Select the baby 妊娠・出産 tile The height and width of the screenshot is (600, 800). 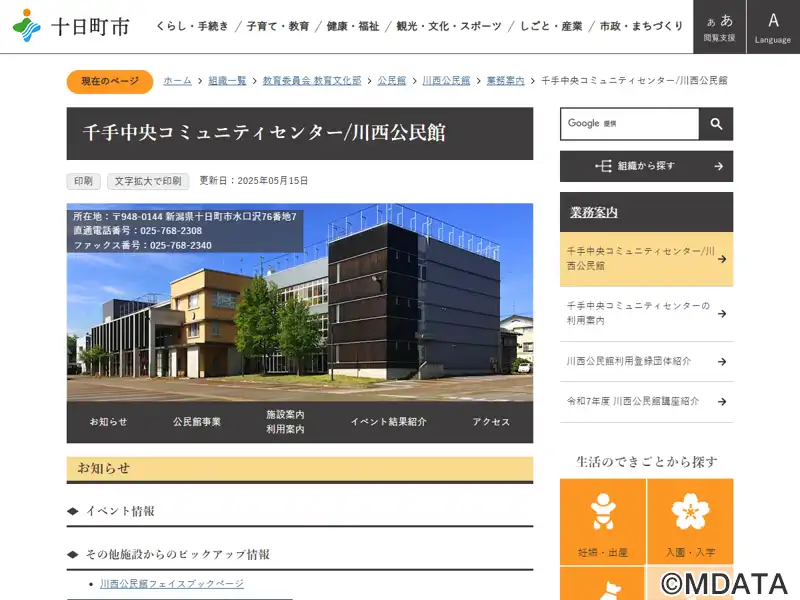[603, 521]
